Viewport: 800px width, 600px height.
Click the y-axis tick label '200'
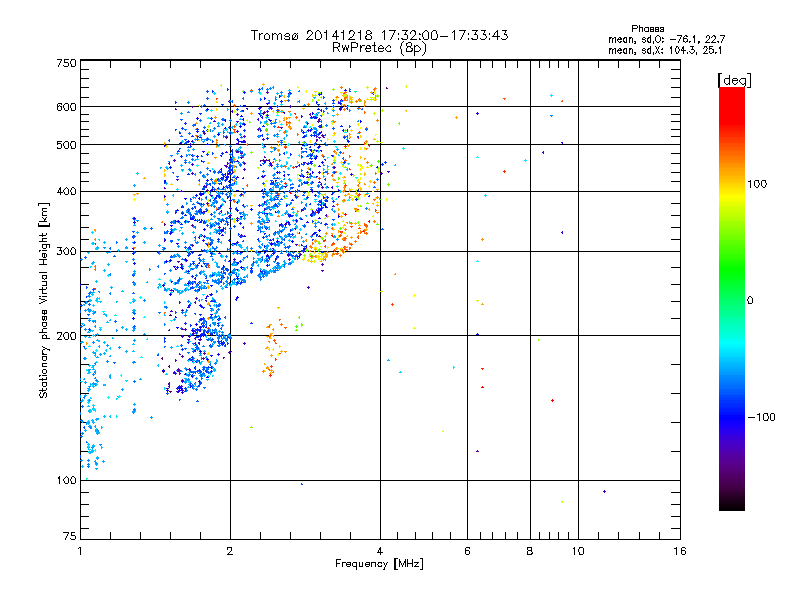pyautogui.click(x=66, y=336)
